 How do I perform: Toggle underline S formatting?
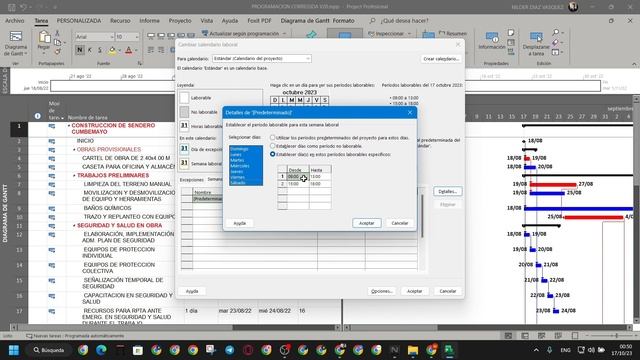click(100, 50)
